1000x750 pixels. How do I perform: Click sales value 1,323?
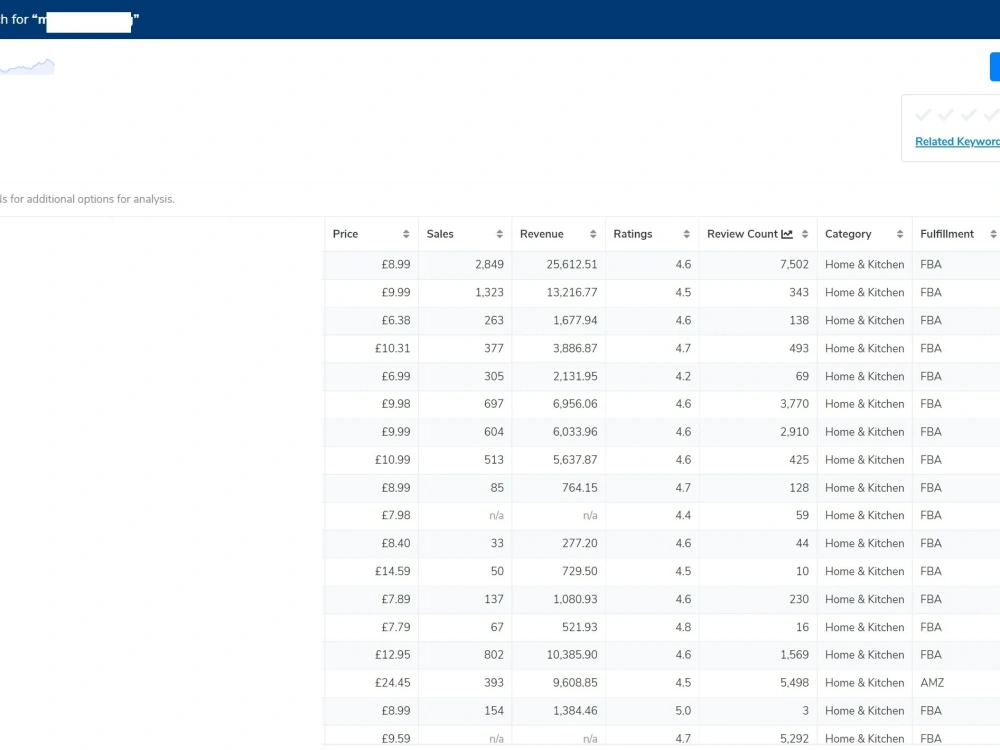click(x=489, y=293)
